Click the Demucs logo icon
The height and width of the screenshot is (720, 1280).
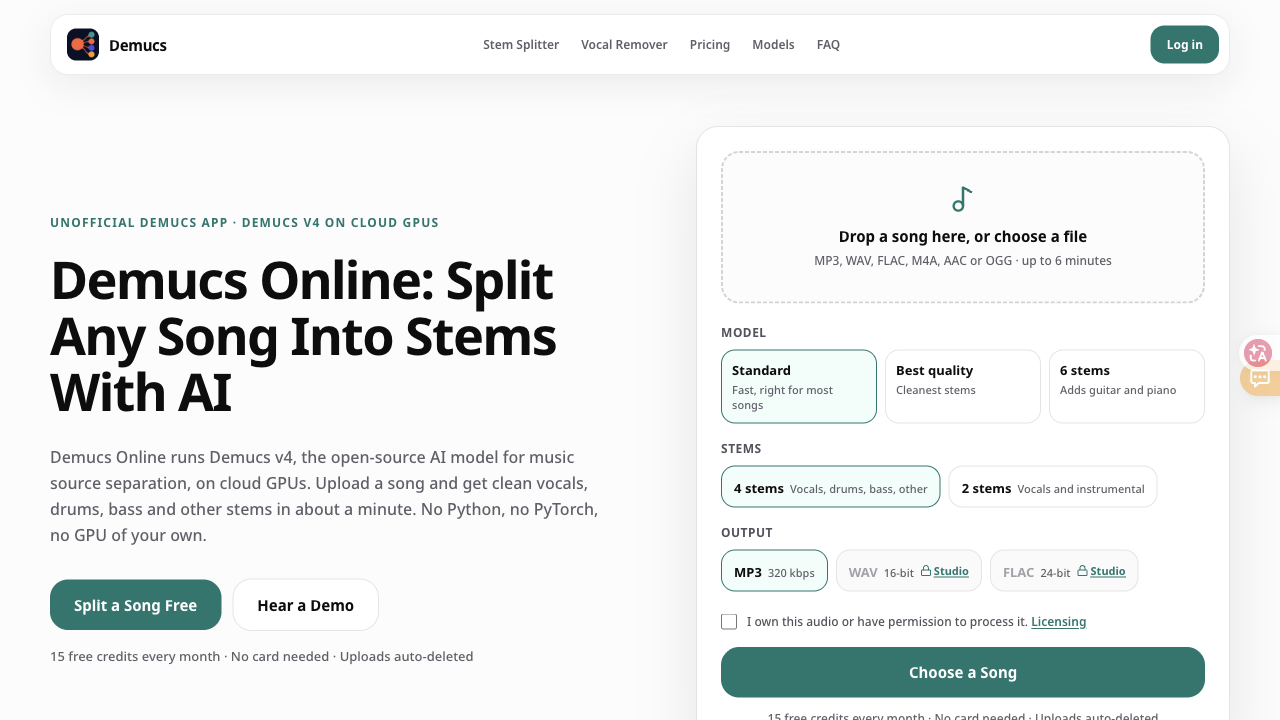tap(83, 45)
